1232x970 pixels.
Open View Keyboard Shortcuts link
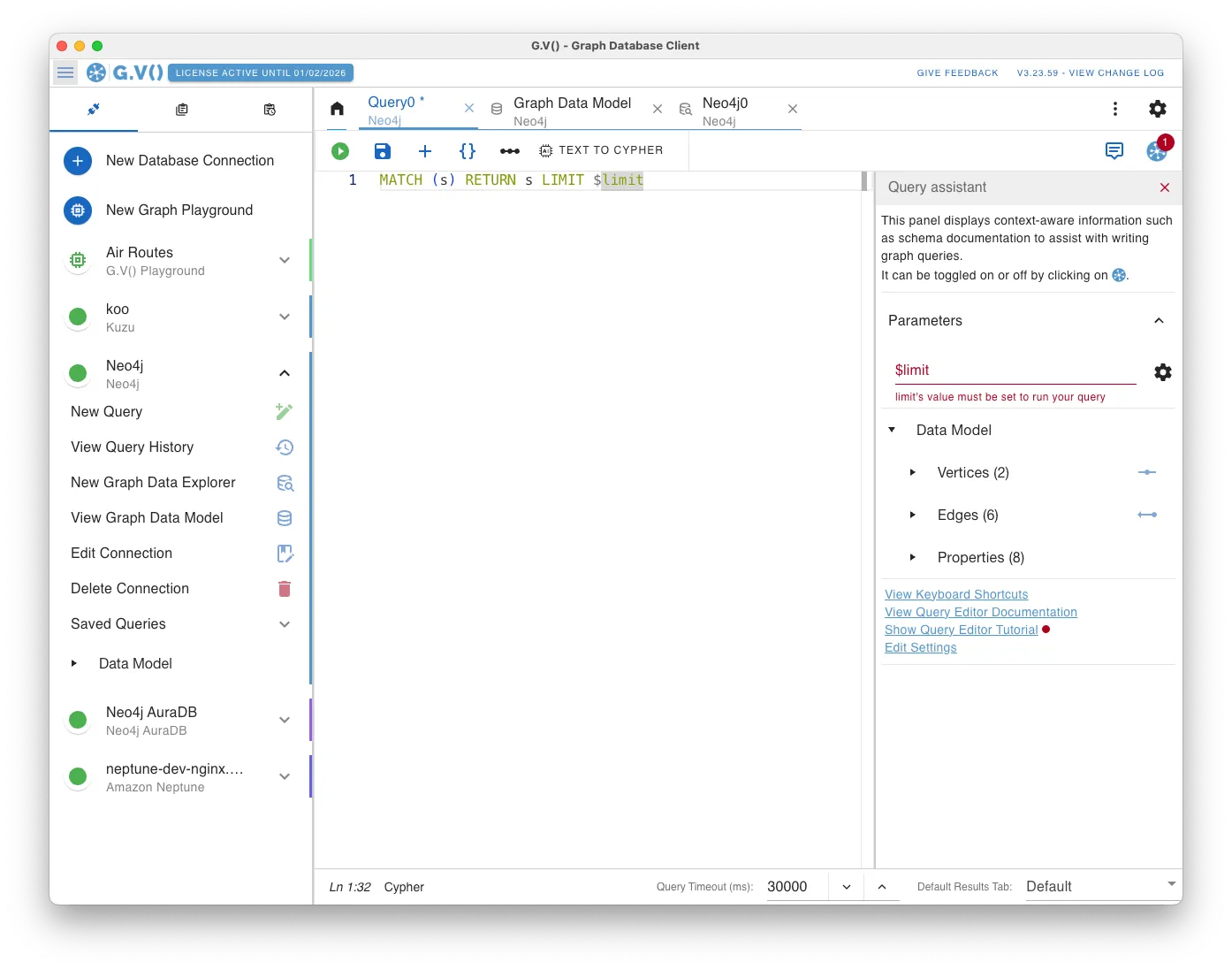pyautogui.click(x=956, y=594)
